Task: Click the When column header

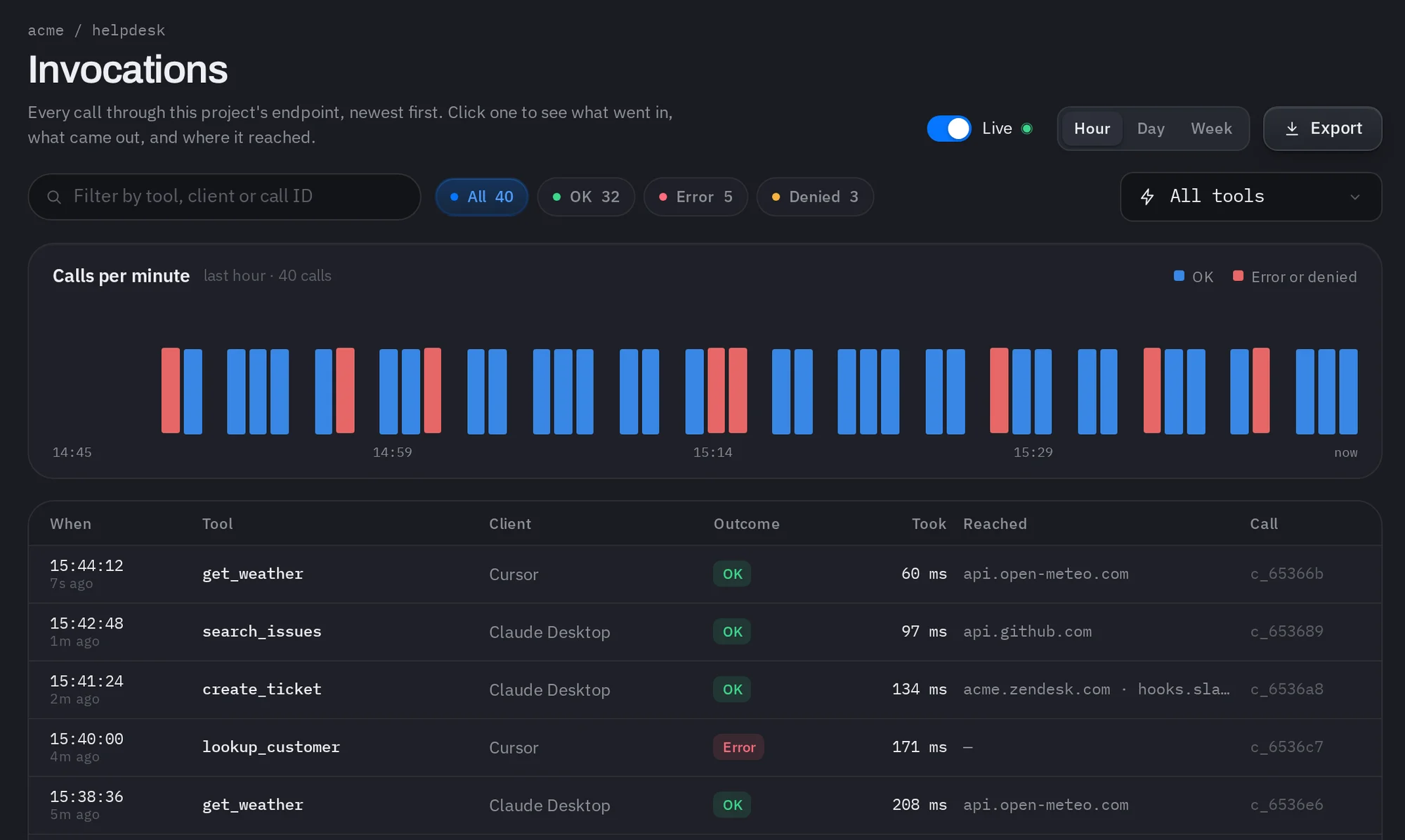Action: (x=70, y=524)
